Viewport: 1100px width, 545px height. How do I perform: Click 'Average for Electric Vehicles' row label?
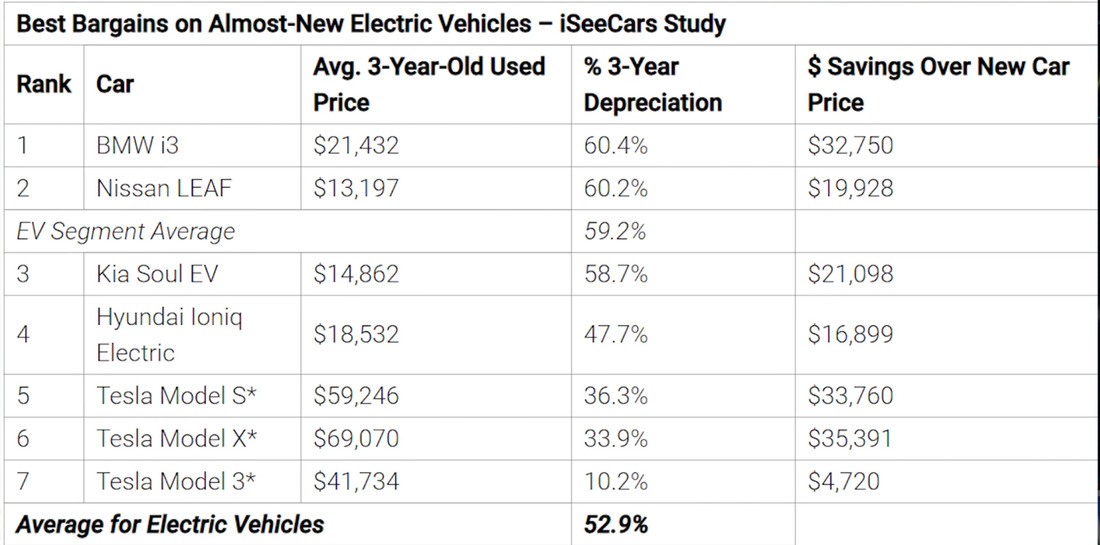[170, 524]
